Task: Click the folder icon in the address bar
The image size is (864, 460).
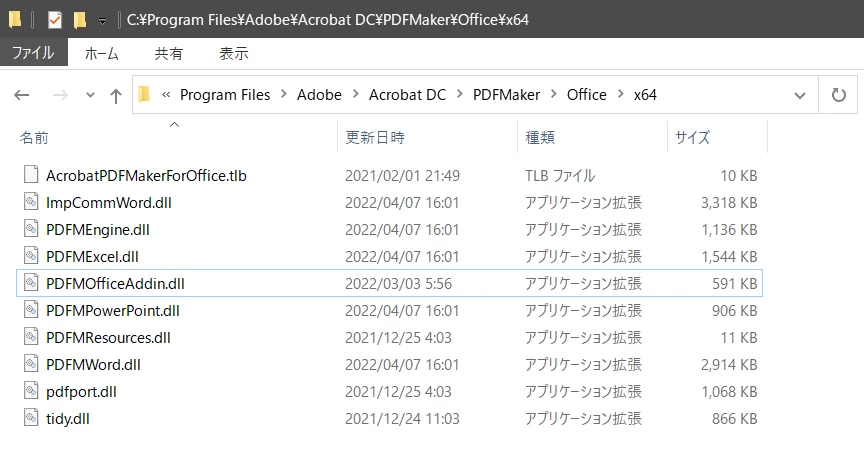Action: pyautogui.click(x=144, y=95)
